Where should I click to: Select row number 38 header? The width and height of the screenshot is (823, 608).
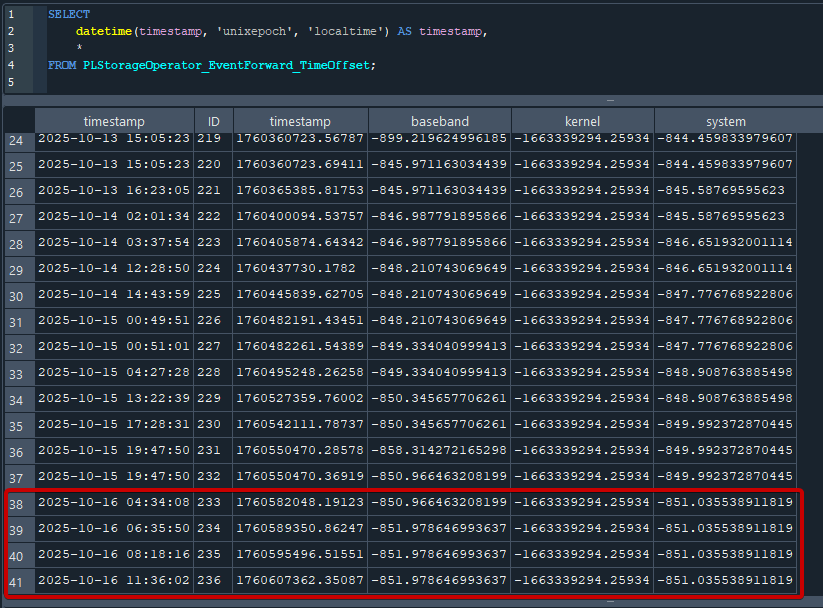click(18, 502)
